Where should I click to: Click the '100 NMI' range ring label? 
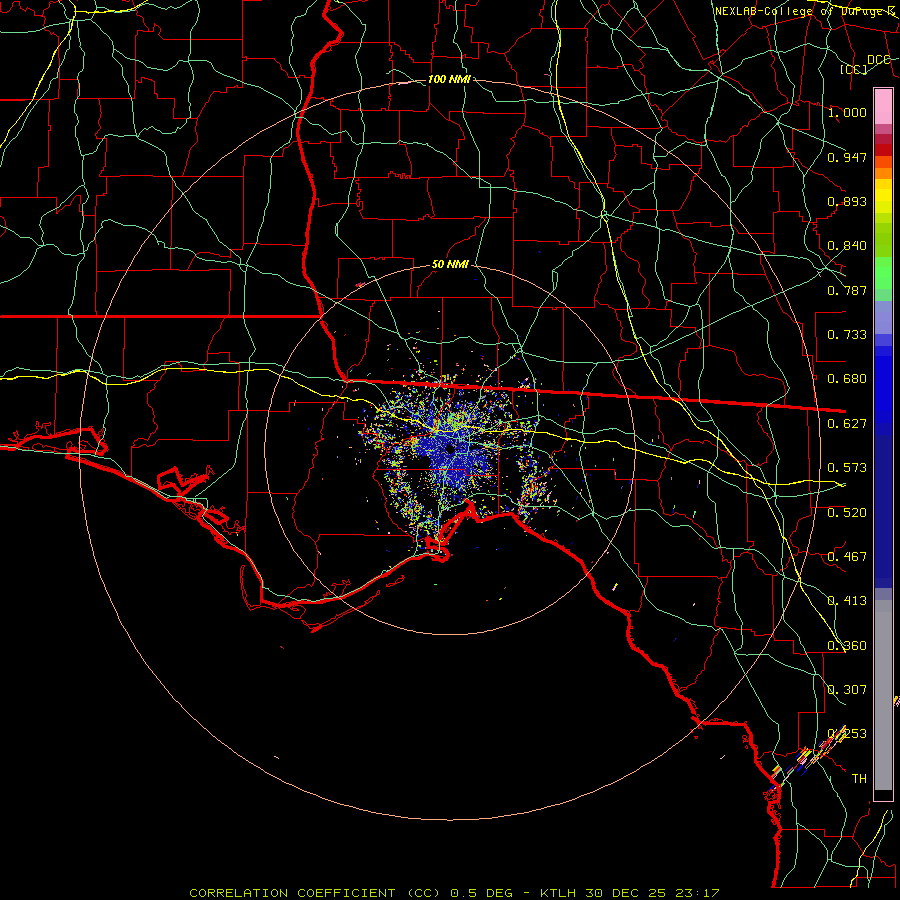click(x=449, y=79)
